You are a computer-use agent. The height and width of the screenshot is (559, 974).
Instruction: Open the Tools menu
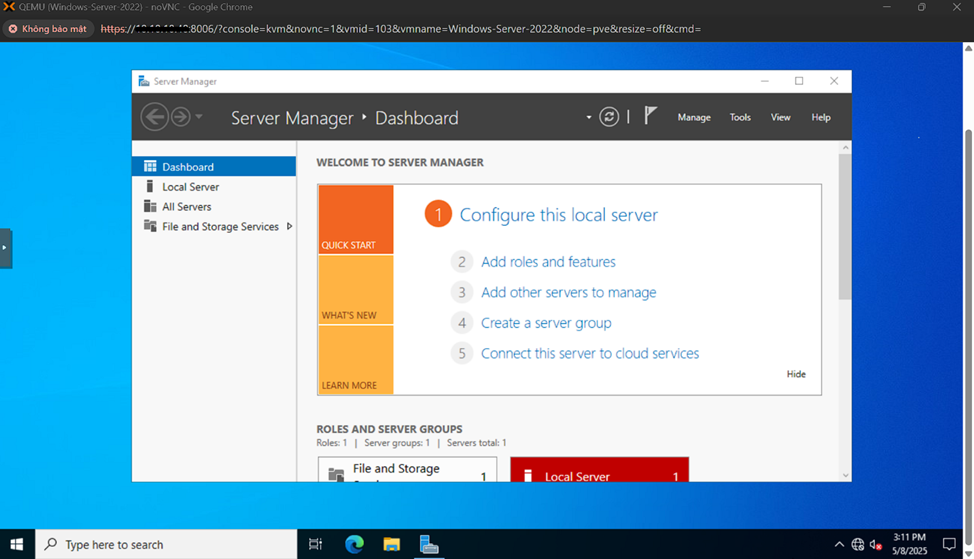point(740,117)
